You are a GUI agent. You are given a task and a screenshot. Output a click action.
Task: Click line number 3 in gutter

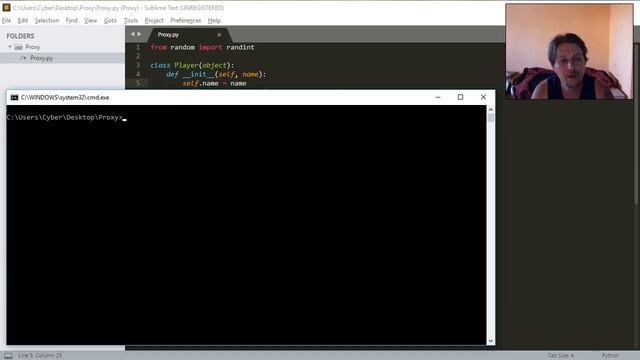tap(138, 65)
